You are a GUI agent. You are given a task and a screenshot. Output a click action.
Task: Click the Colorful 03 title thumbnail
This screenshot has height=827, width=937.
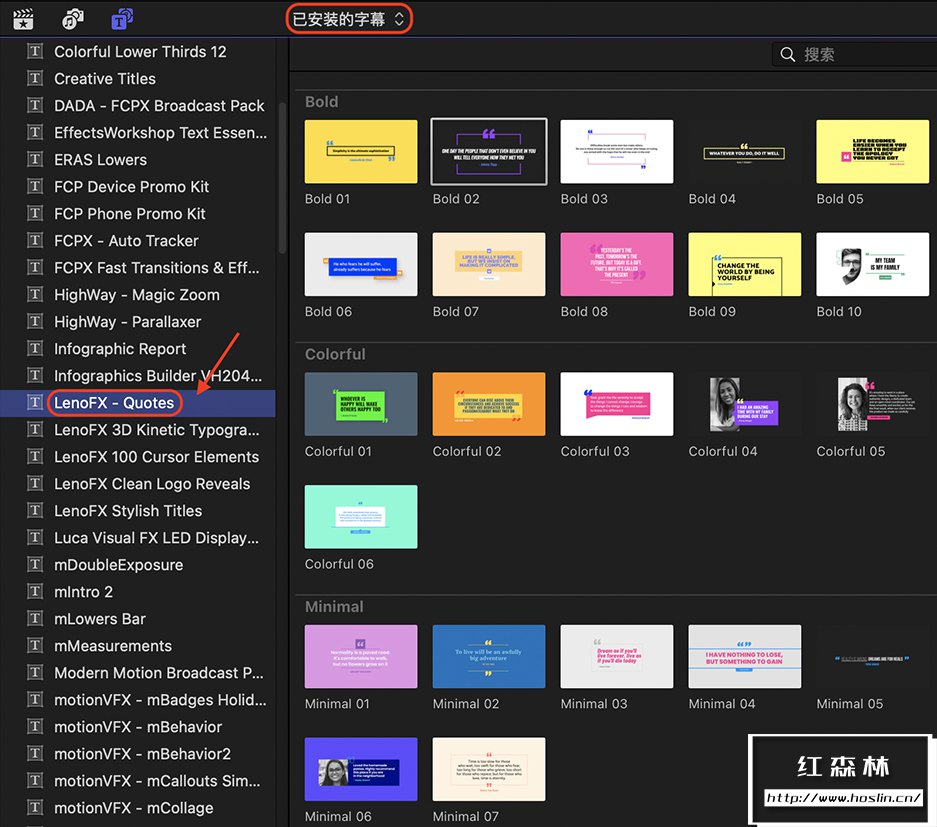click(x=617, y=404)
